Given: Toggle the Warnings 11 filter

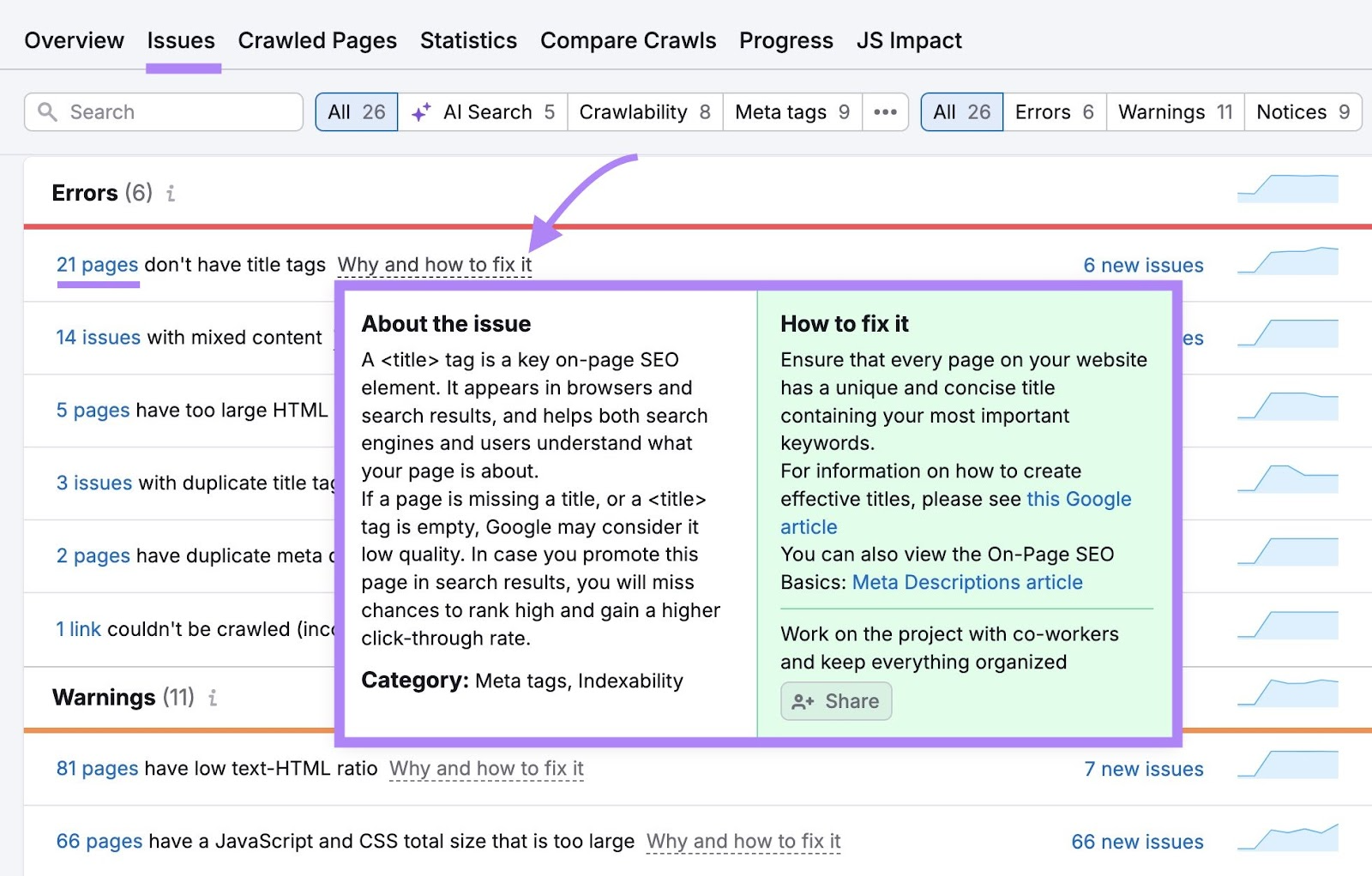Looking at the screenshot, I should (x=1174, y=111).
